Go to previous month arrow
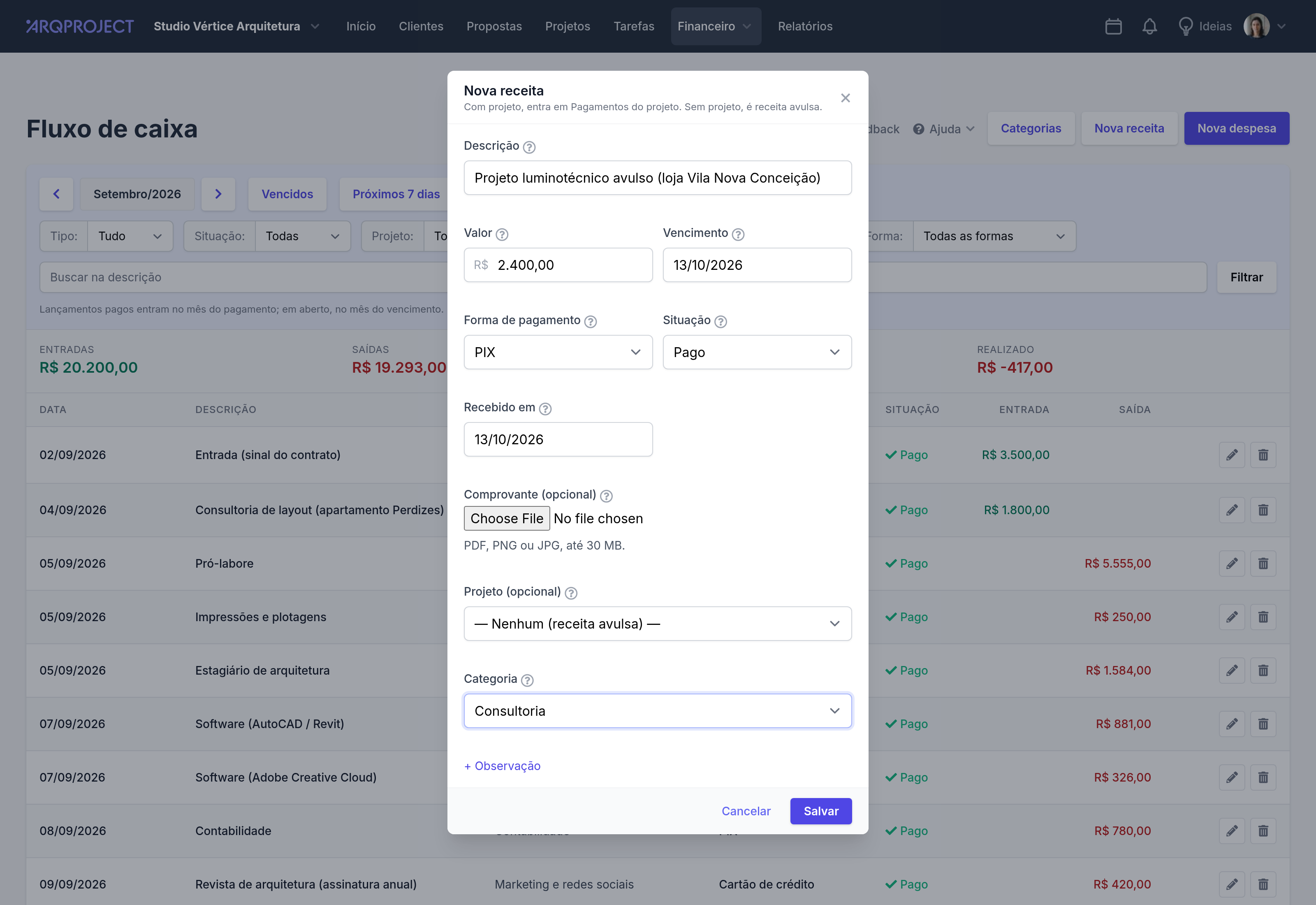 click(x=56, y=194)
